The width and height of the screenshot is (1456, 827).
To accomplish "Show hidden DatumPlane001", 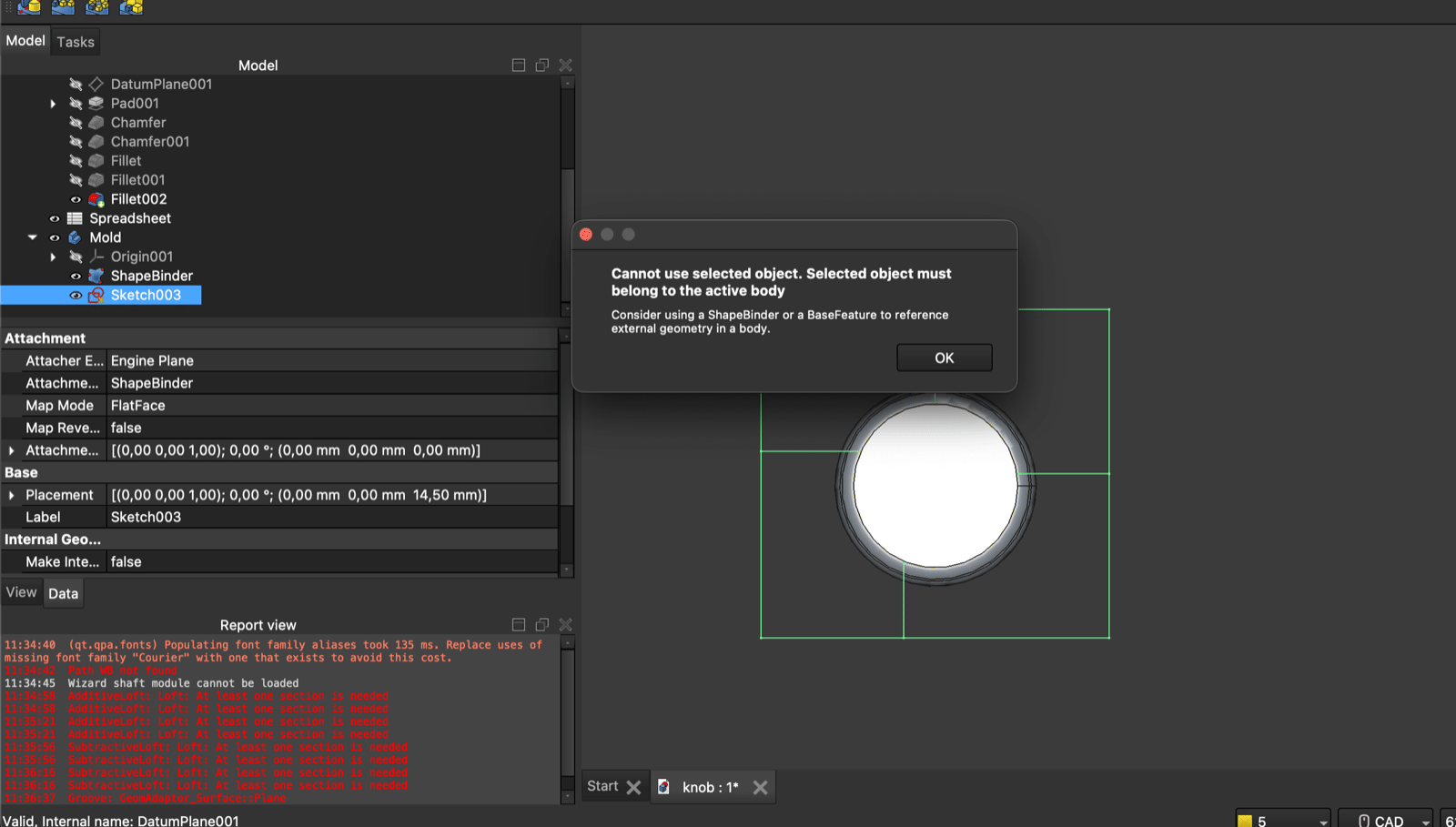I will pyautogui.click(x=76, y=84).
